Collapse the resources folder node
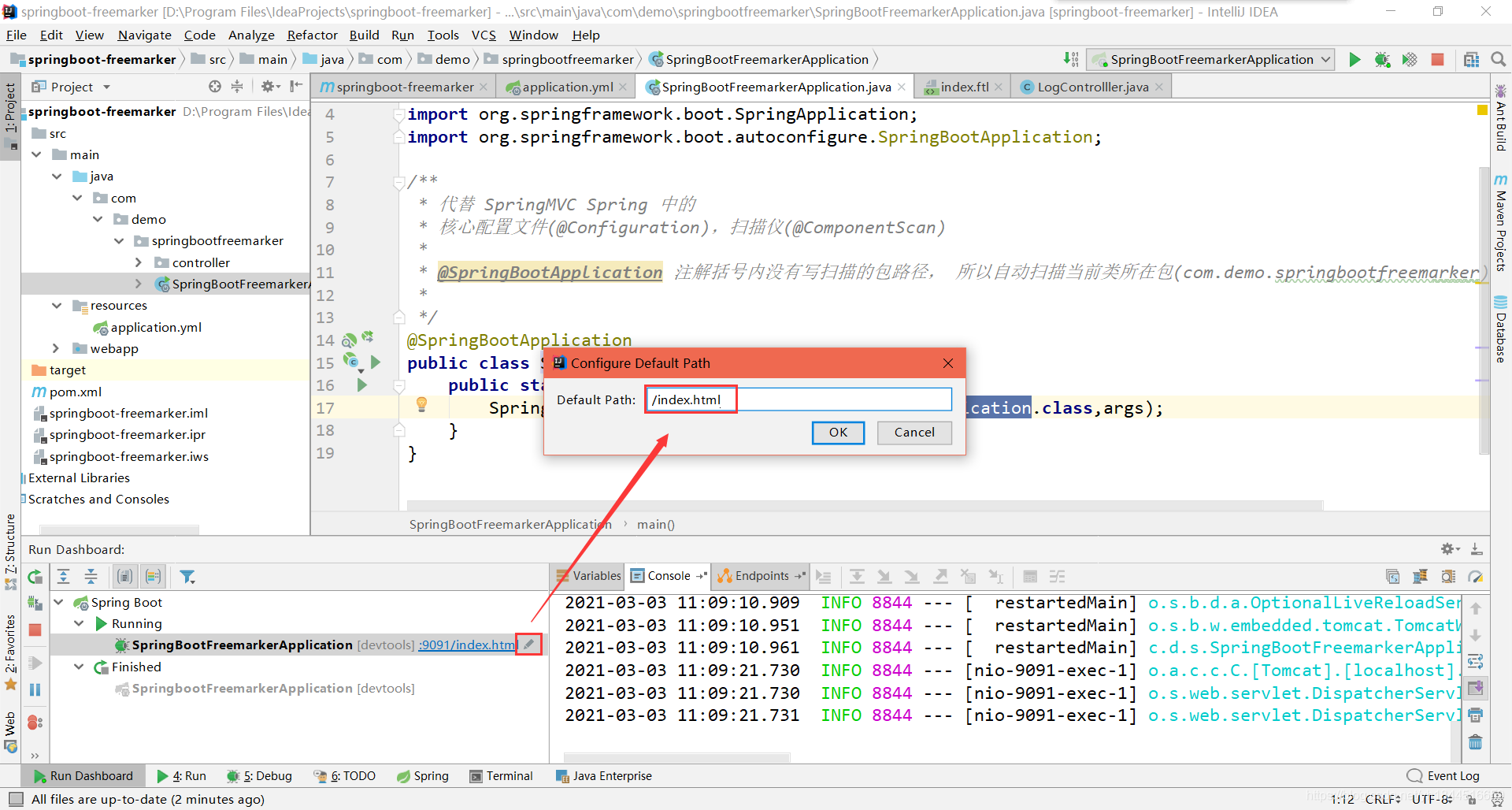The image size is (1512, 810). (57, 306)
